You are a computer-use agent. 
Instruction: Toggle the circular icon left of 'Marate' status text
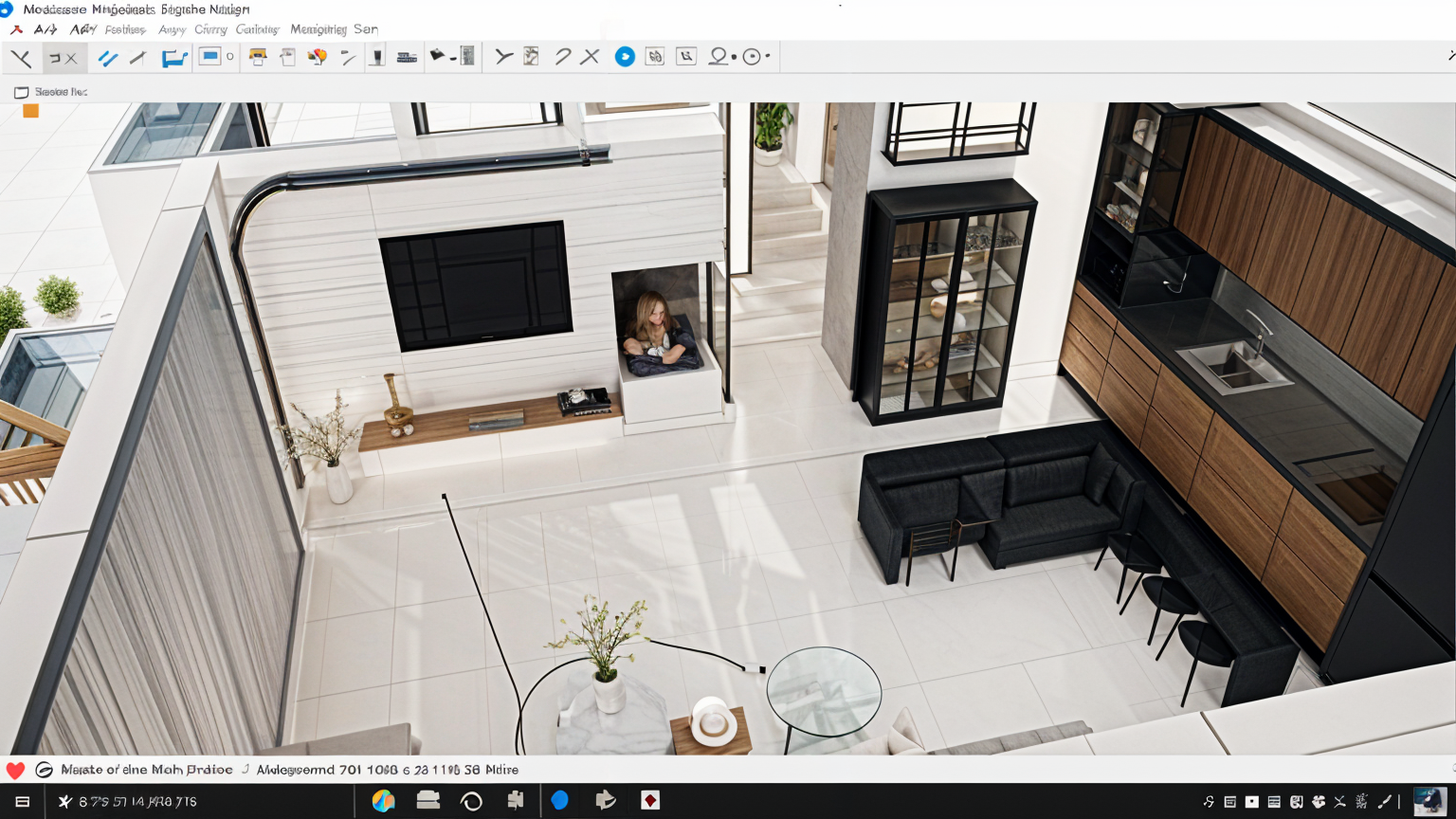point(44,770)
